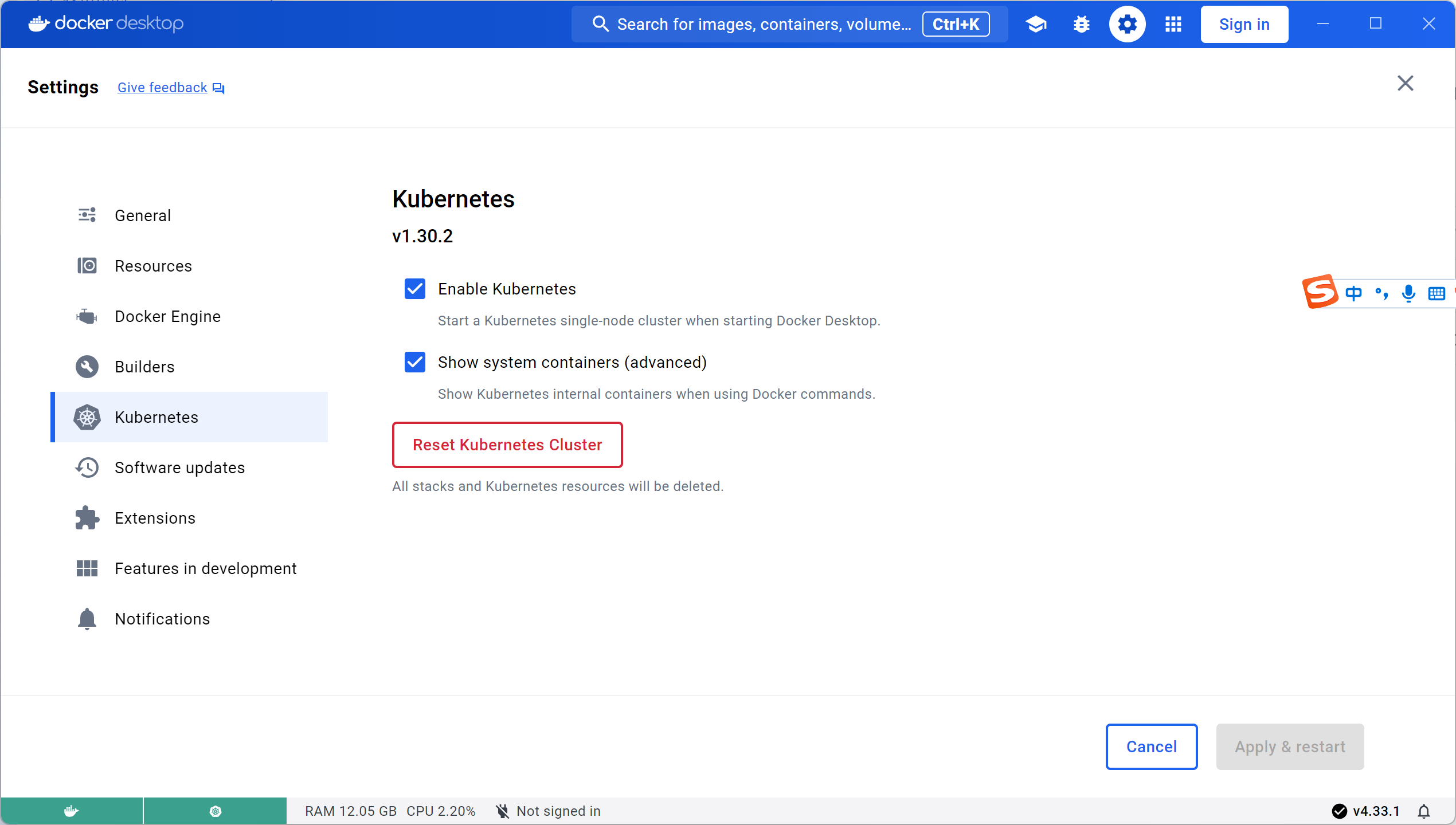Click the Software updates history icon

coord(87,467)
